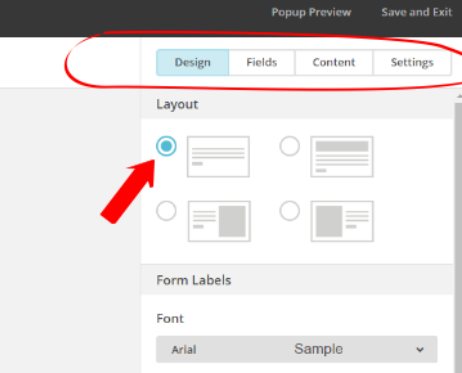This screenshot has height=373, width=462.
Task: Click Save and Exit
Action: click(x=416, y=12)
